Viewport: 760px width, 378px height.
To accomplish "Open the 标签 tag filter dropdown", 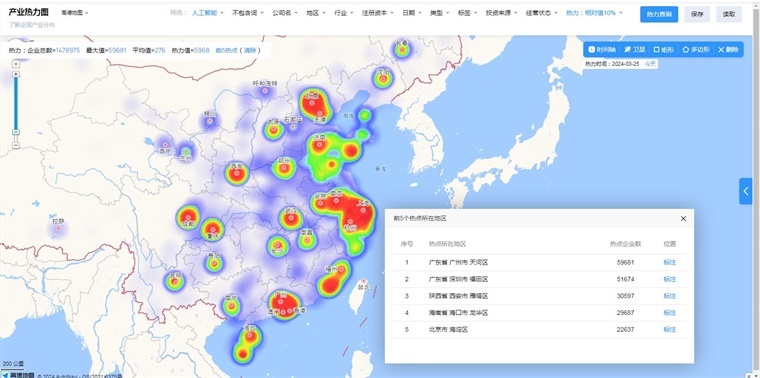I will pos(467,13).
